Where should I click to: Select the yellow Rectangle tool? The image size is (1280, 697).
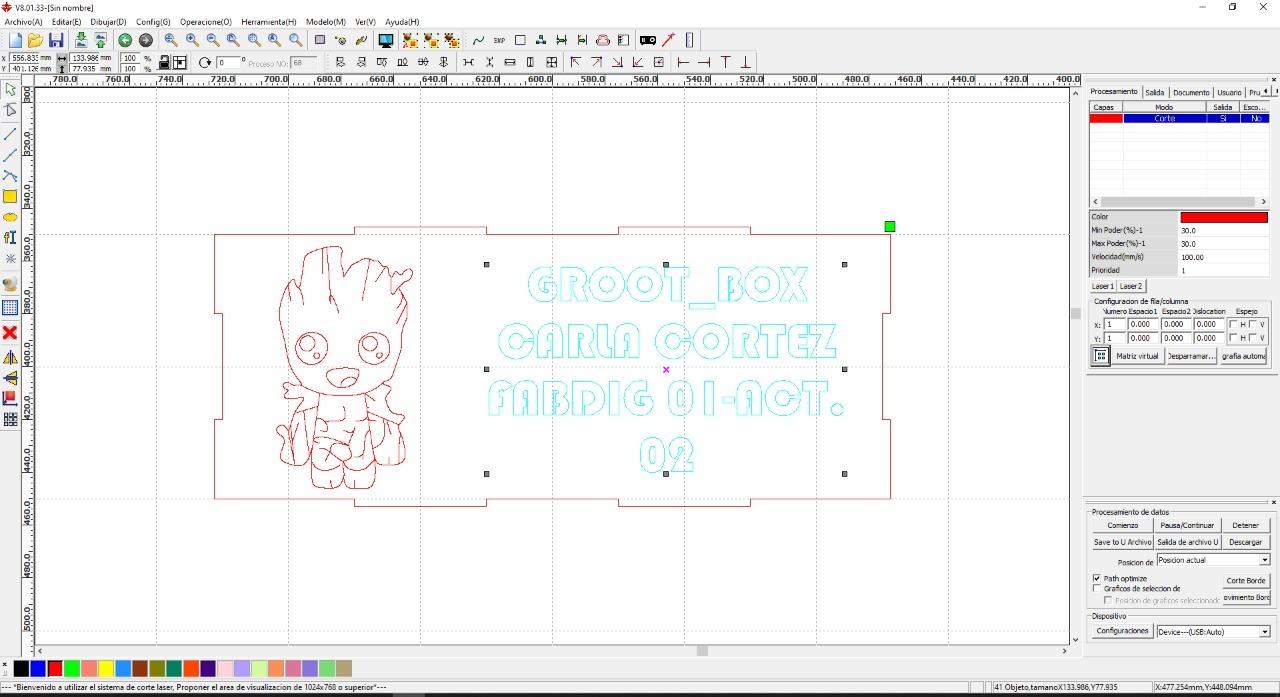[x=10, y=196]
